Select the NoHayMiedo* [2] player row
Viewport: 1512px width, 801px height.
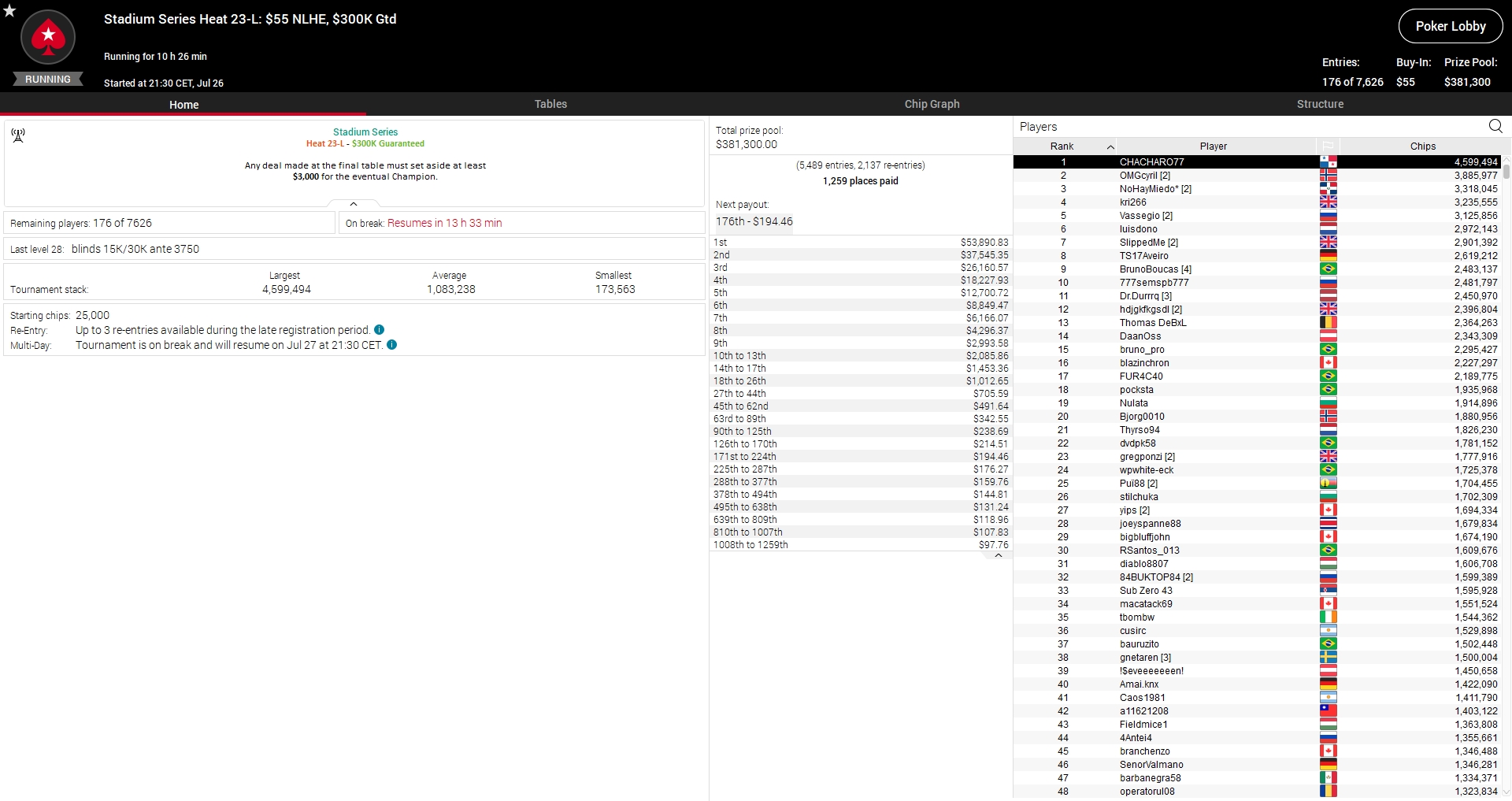pyautogui.click(x=1257, y=189)
